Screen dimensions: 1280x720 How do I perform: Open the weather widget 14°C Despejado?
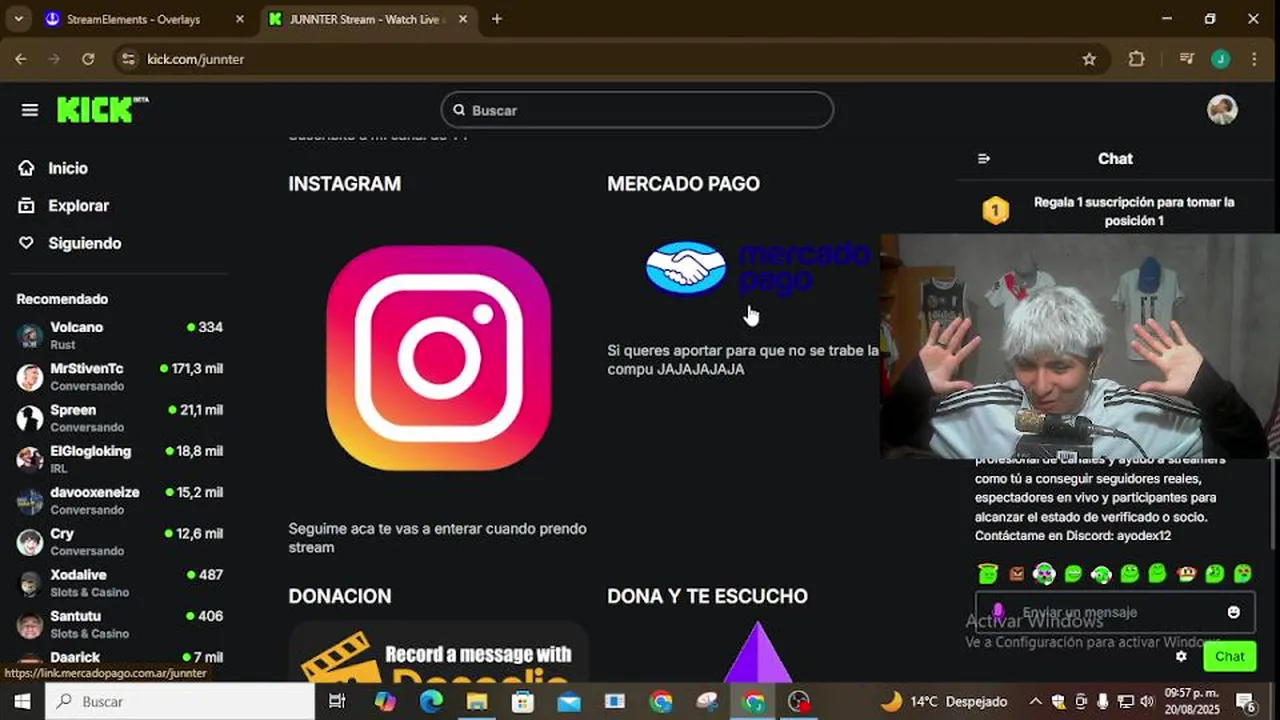point(943,701)
